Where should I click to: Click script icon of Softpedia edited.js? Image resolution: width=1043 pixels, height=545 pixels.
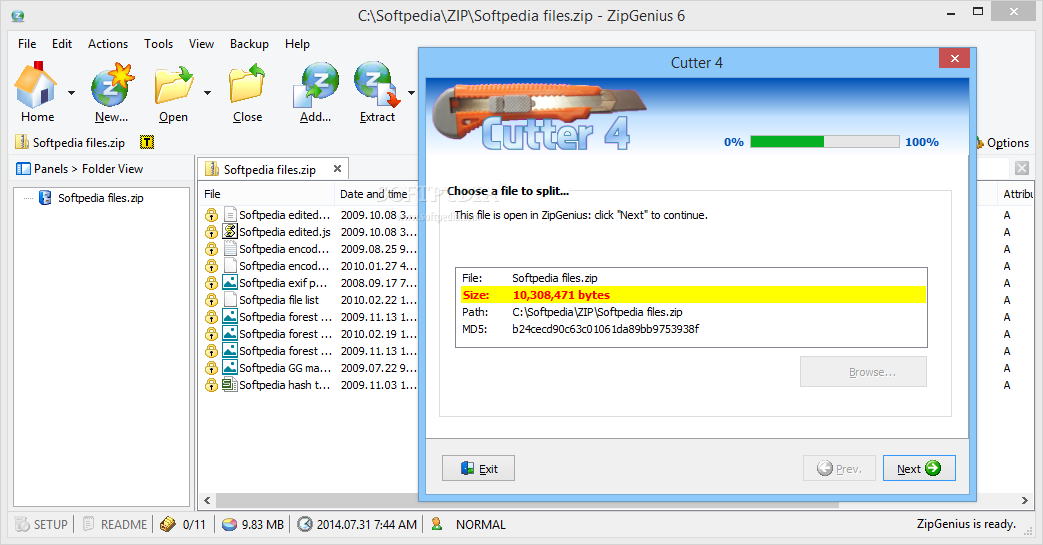point(229,232)
